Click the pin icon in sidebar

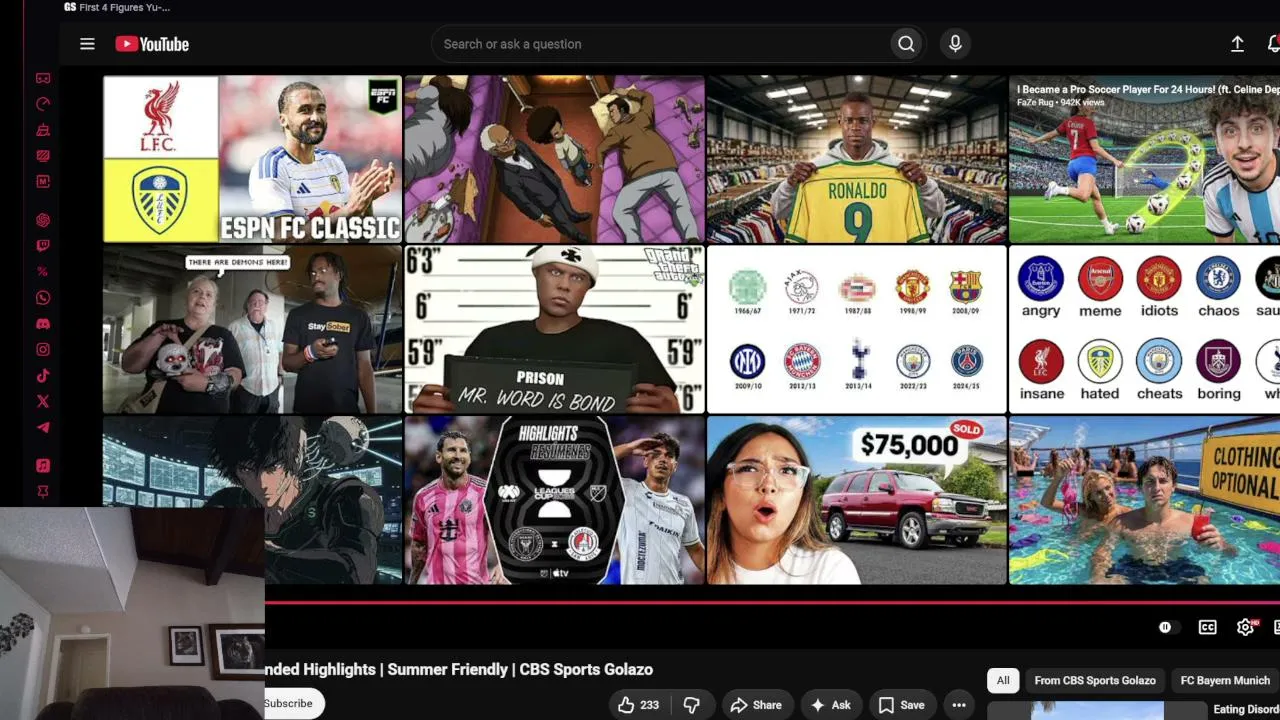[x=43, y=492]
